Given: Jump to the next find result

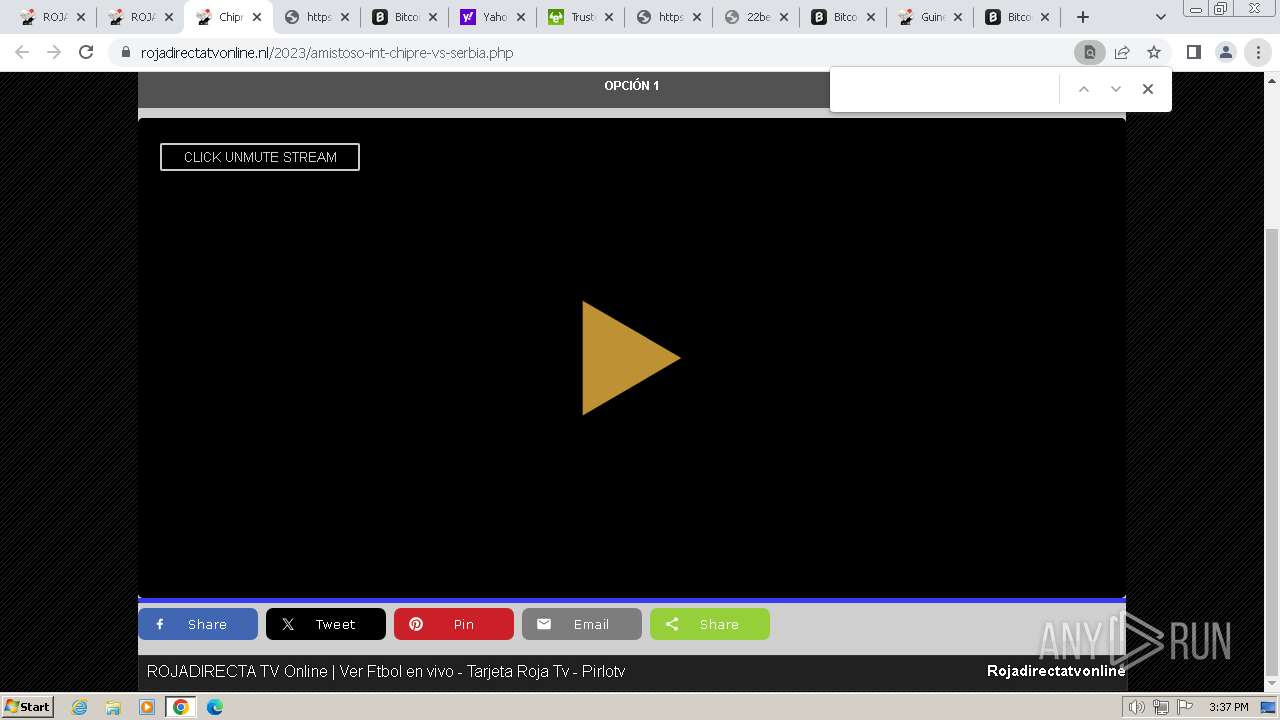Looking at the screenshot, I should coord(1116,89).
